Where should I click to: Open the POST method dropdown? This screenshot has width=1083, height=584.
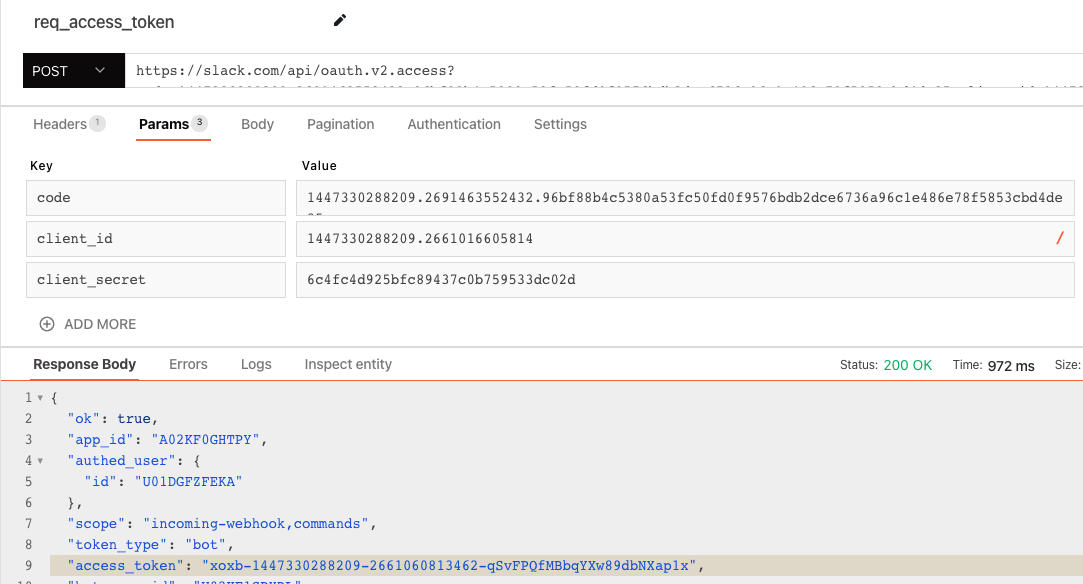[x=98, y=70]
